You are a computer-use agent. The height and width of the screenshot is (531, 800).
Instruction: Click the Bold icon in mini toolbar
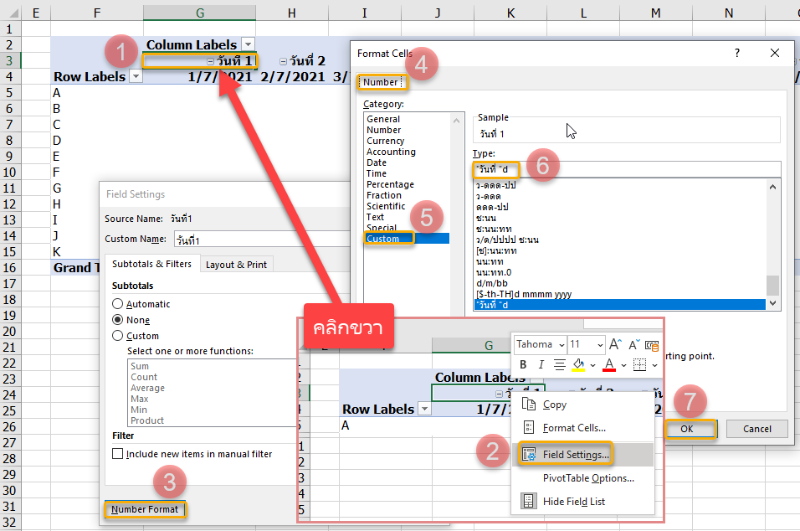(x=522, y=365)
